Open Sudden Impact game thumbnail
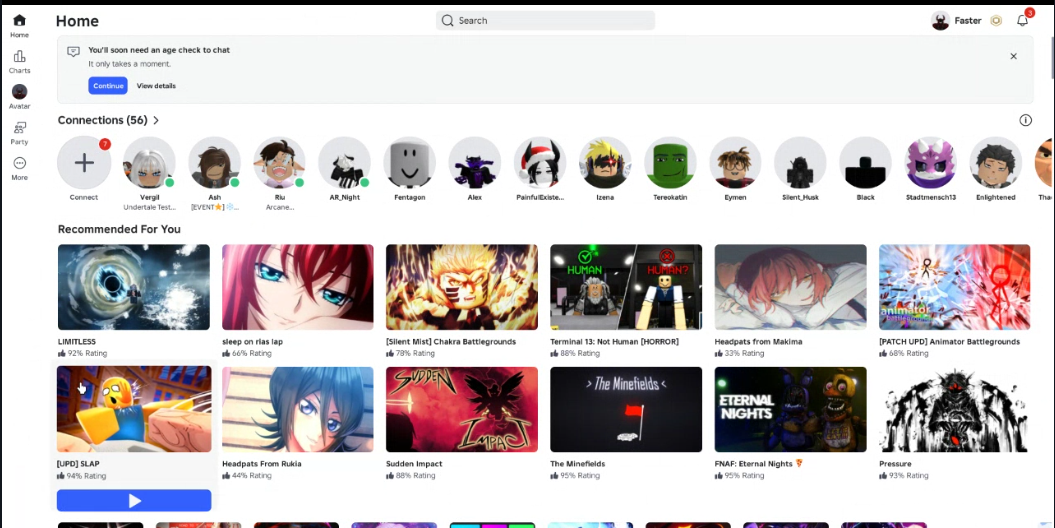1055x528 pixels. (x=462, y=410)
